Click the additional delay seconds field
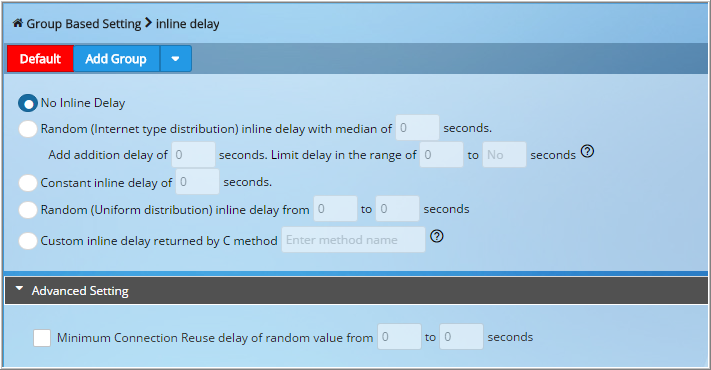This screenshot has width=711, height=370. [x=193, y=155]
